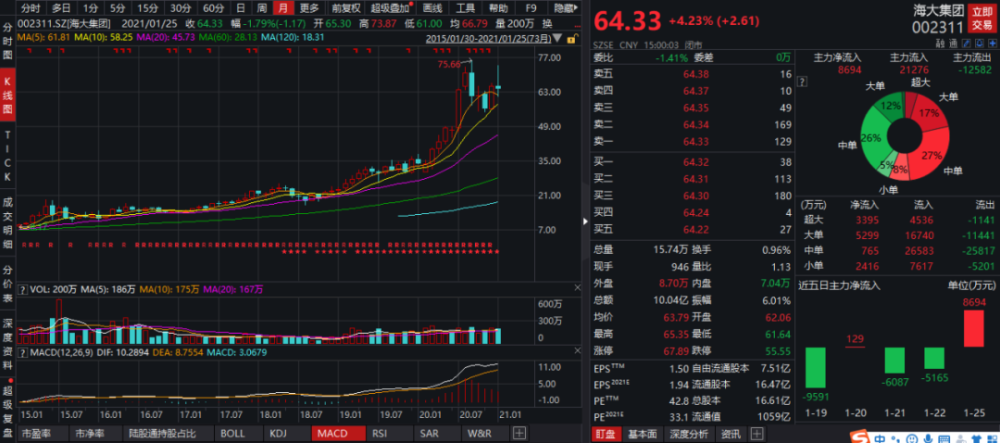Click the question mark help icon near pie chart
The height and width of the screenshot is (443, 1000).
pos(802,82)
